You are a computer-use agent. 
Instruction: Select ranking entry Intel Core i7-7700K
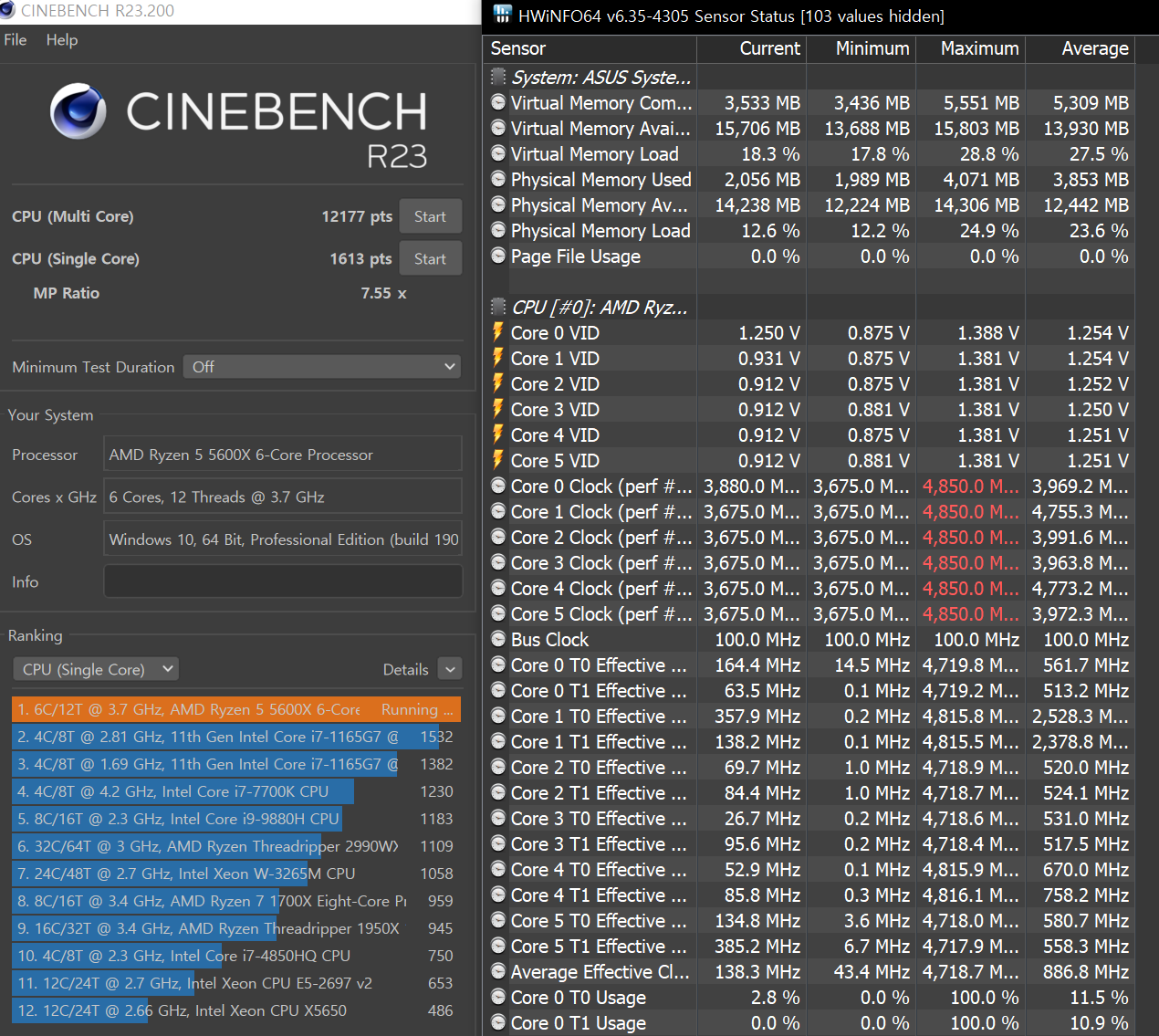click(236, 791)
